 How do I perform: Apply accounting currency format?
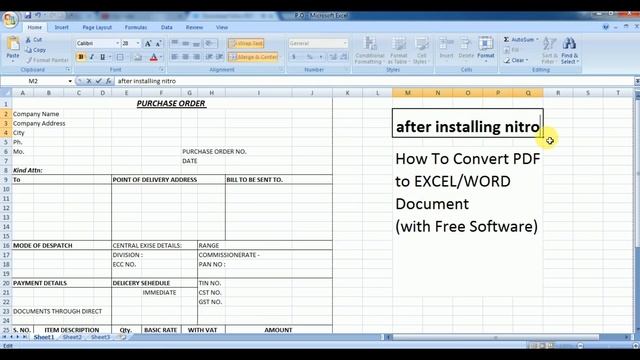(x=293, y=57)
